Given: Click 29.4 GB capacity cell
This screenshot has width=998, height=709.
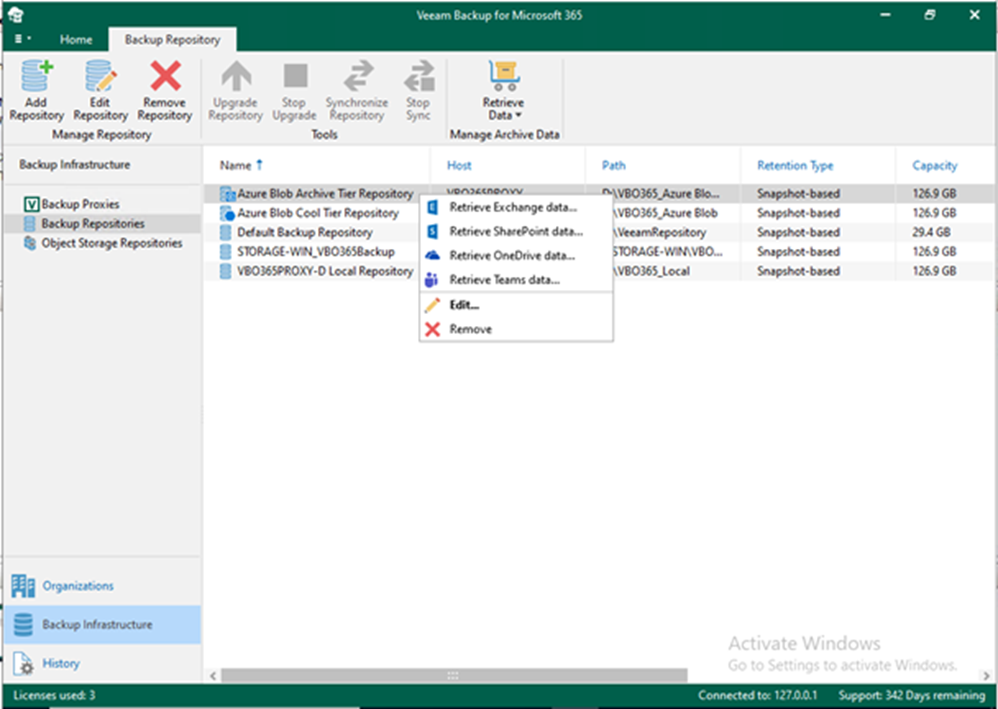Looking at the screenshot, I should click(x=931, y=232).
